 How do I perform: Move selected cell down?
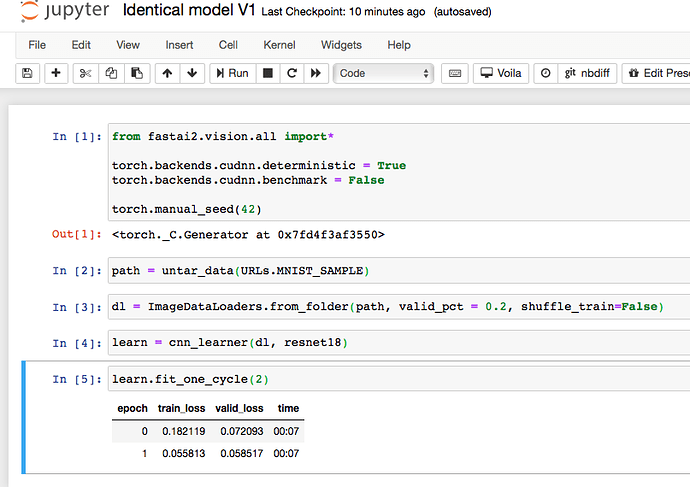[x=192, y=73]
